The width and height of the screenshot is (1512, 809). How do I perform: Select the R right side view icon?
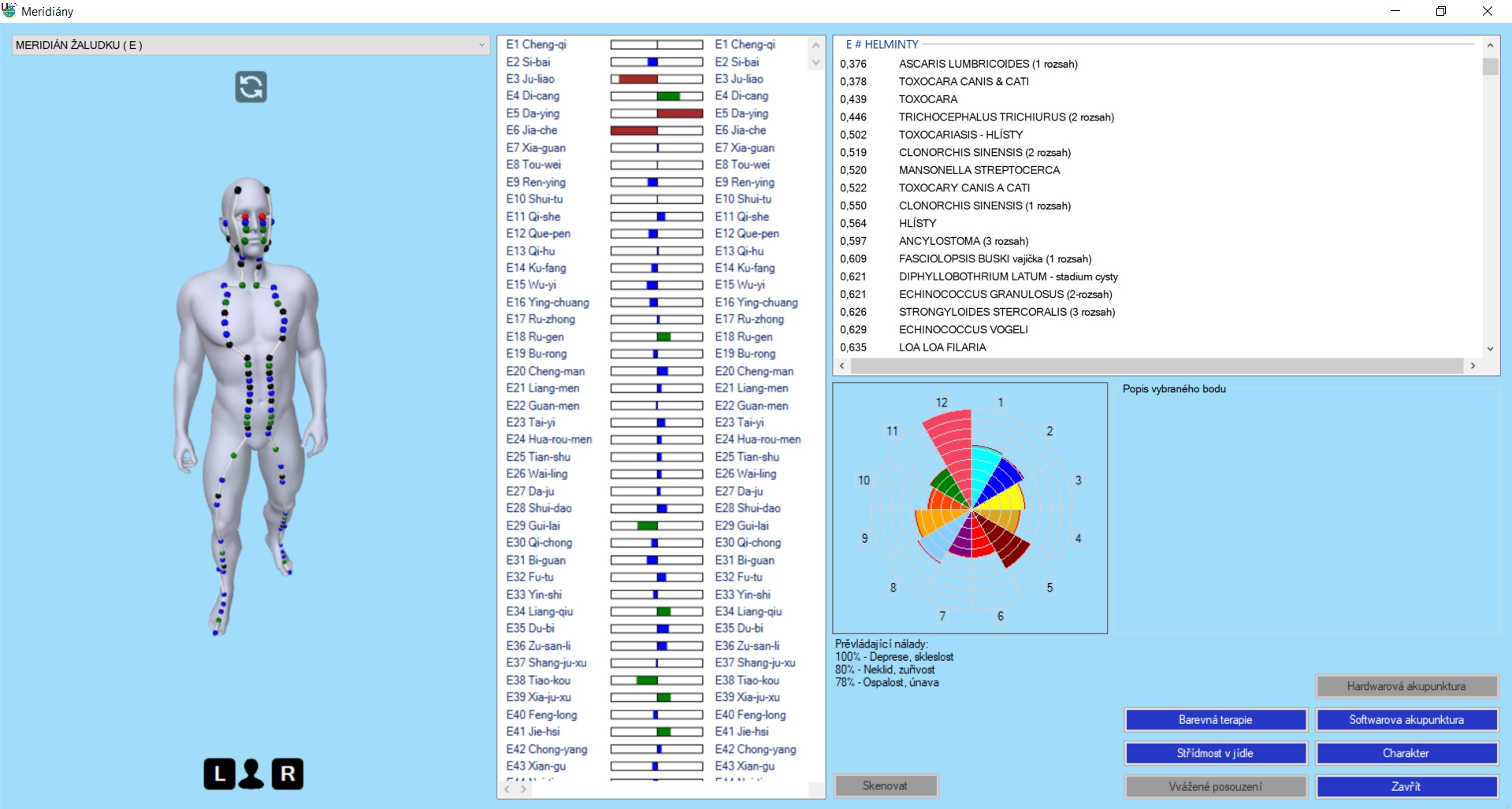288,774
